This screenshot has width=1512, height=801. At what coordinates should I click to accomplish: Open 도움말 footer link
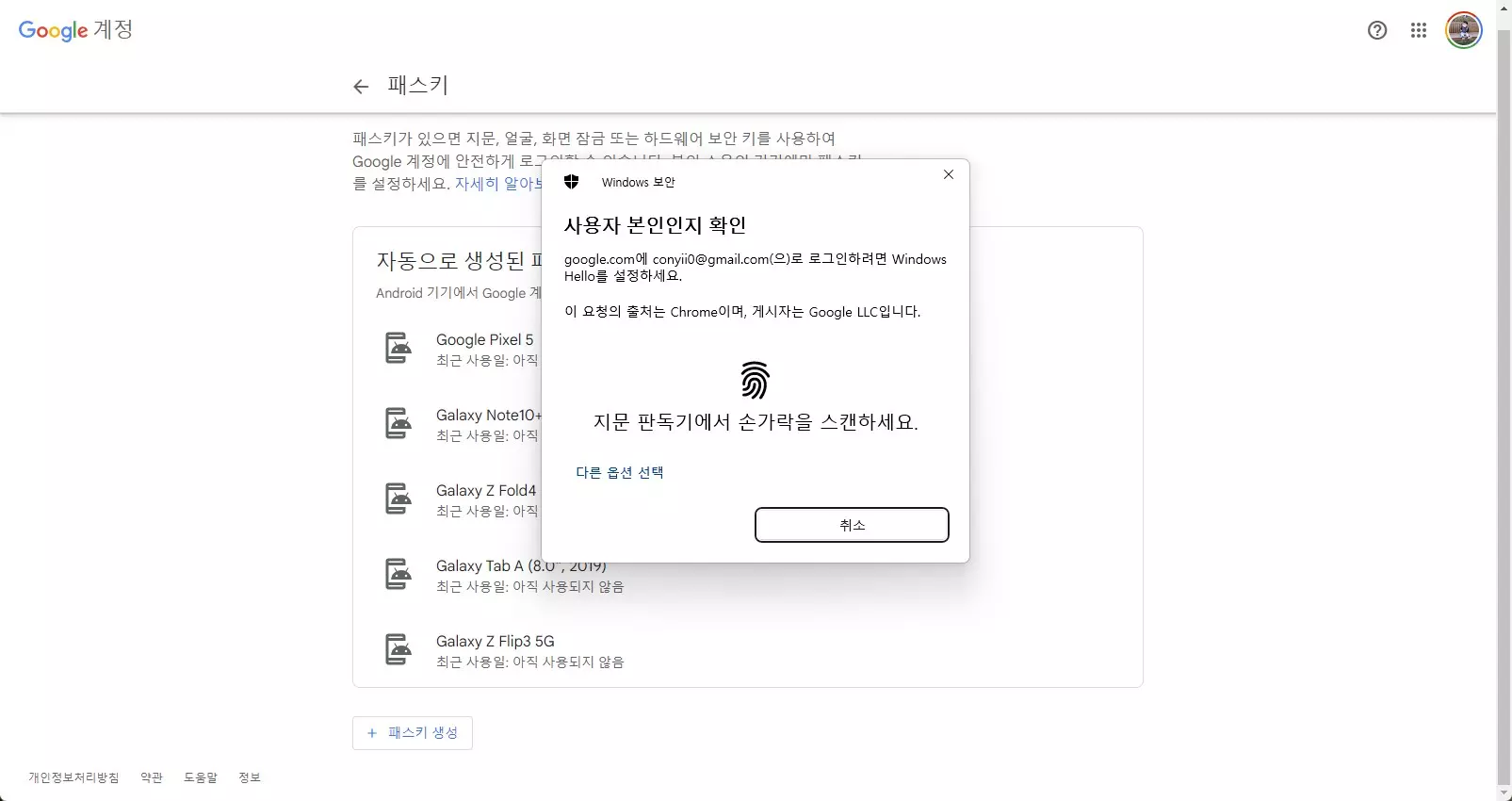201,777
